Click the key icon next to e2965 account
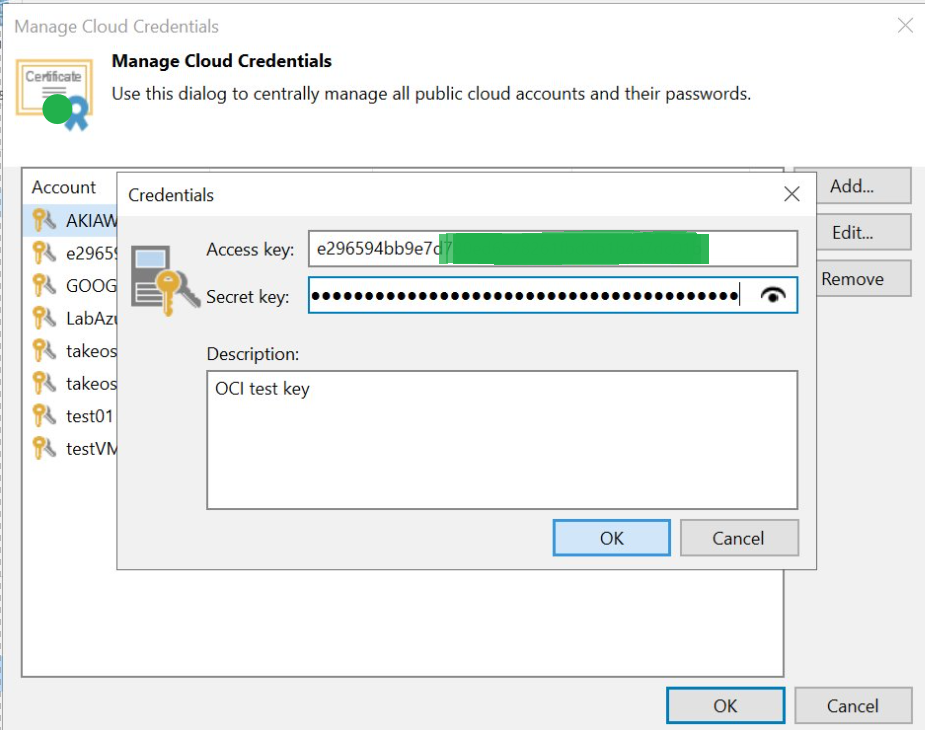The height and width of the screenshot is (730, 925). coord(44,253)
